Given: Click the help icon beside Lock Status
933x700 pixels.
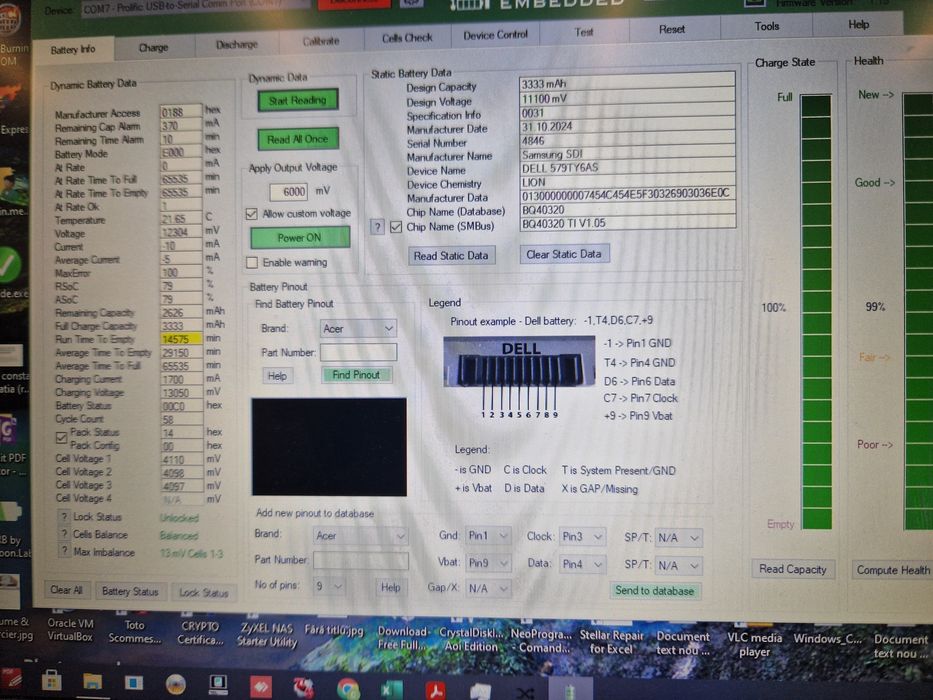Looking at the screenshot, I should pyautogui.click(x=64, y=517).
